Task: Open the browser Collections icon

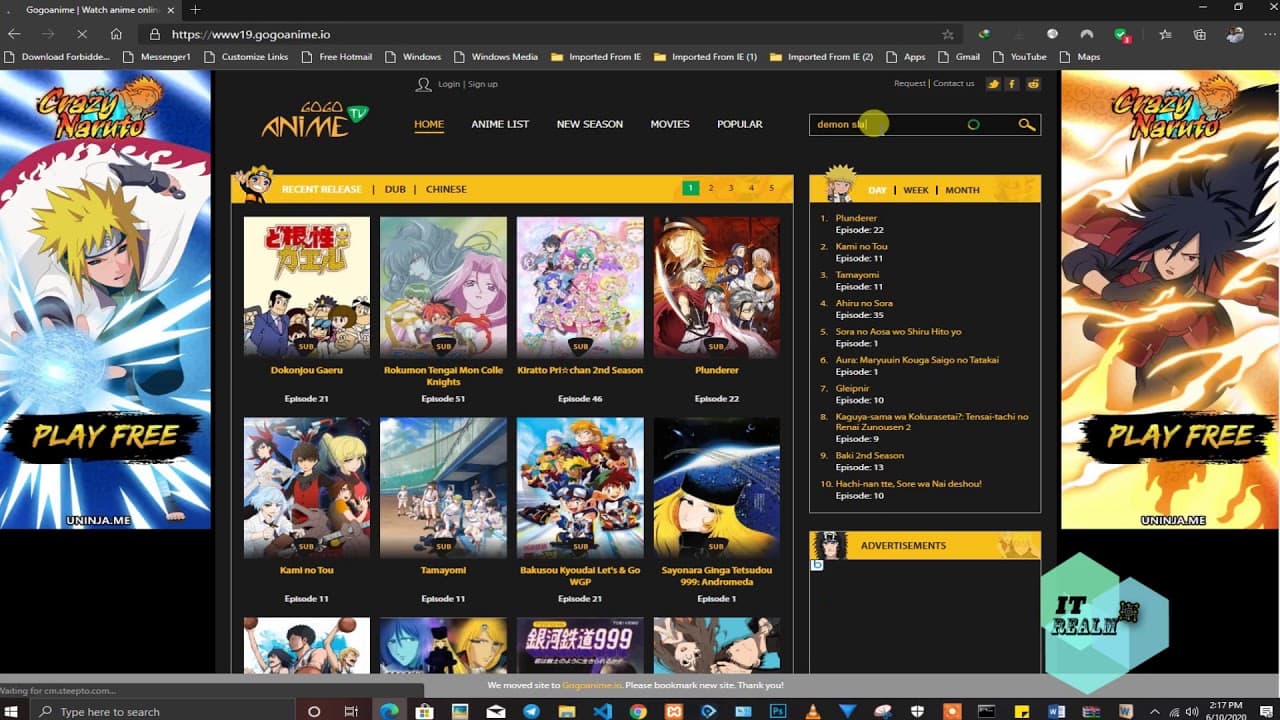Action: [1198, 34]
